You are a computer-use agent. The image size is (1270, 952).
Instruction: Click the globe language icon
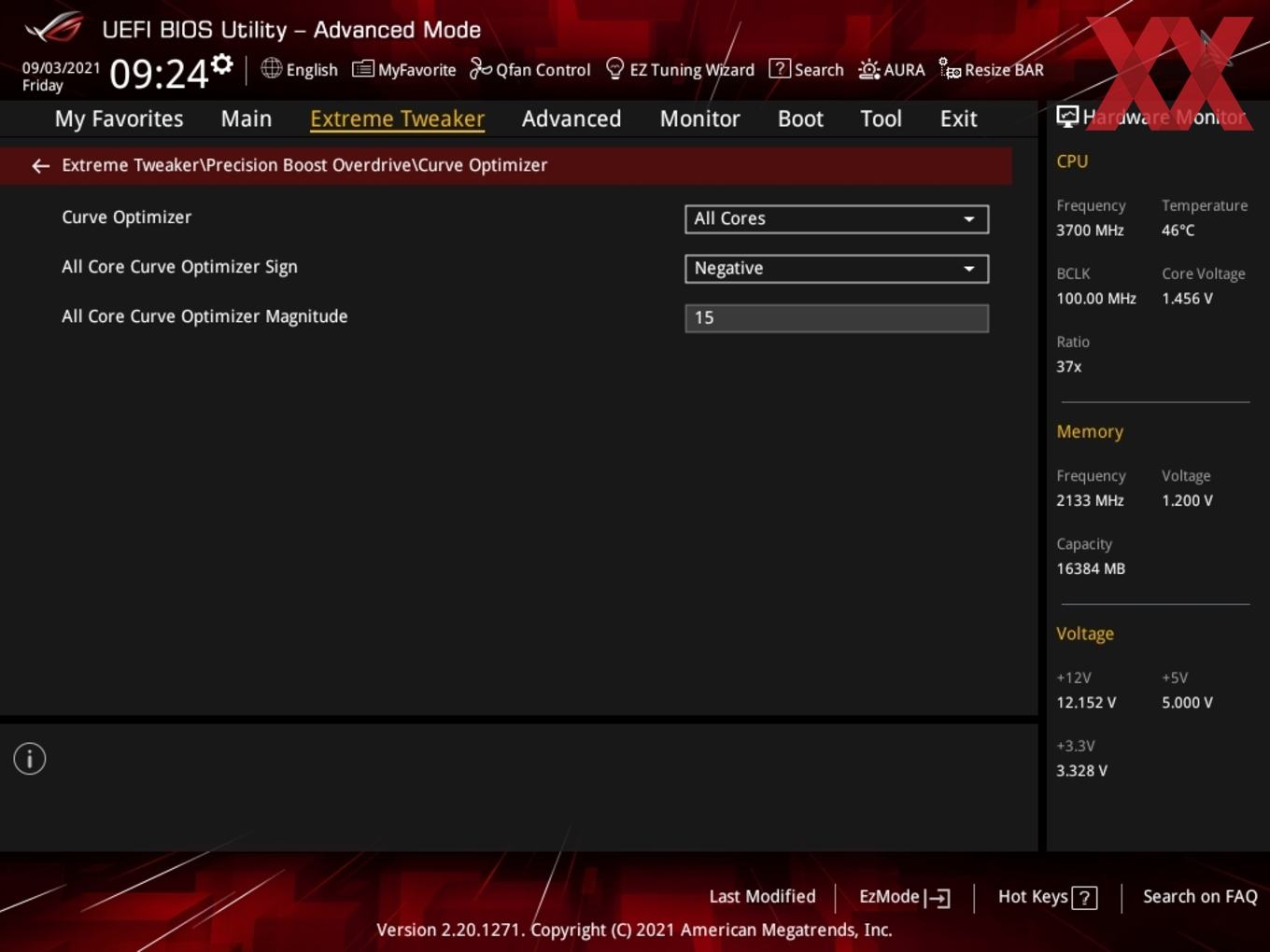tap(271, 68)
